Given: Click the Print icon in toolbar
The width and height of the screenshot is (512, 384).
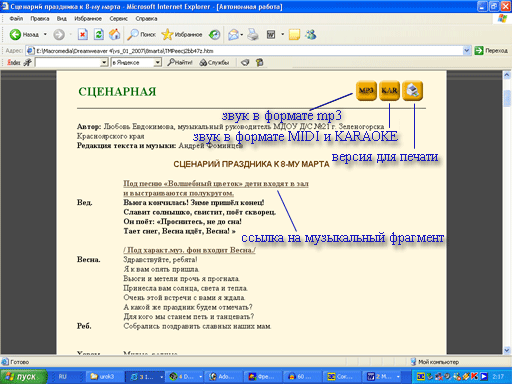Looking at the screenshot, I should (253, 34).
